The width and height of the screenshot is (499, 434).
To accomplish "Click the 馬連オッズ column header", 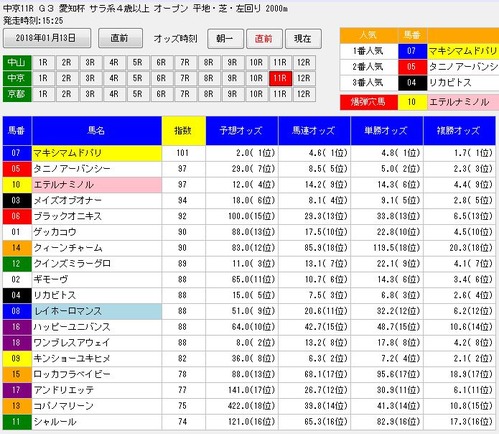I will pos(314,131).
